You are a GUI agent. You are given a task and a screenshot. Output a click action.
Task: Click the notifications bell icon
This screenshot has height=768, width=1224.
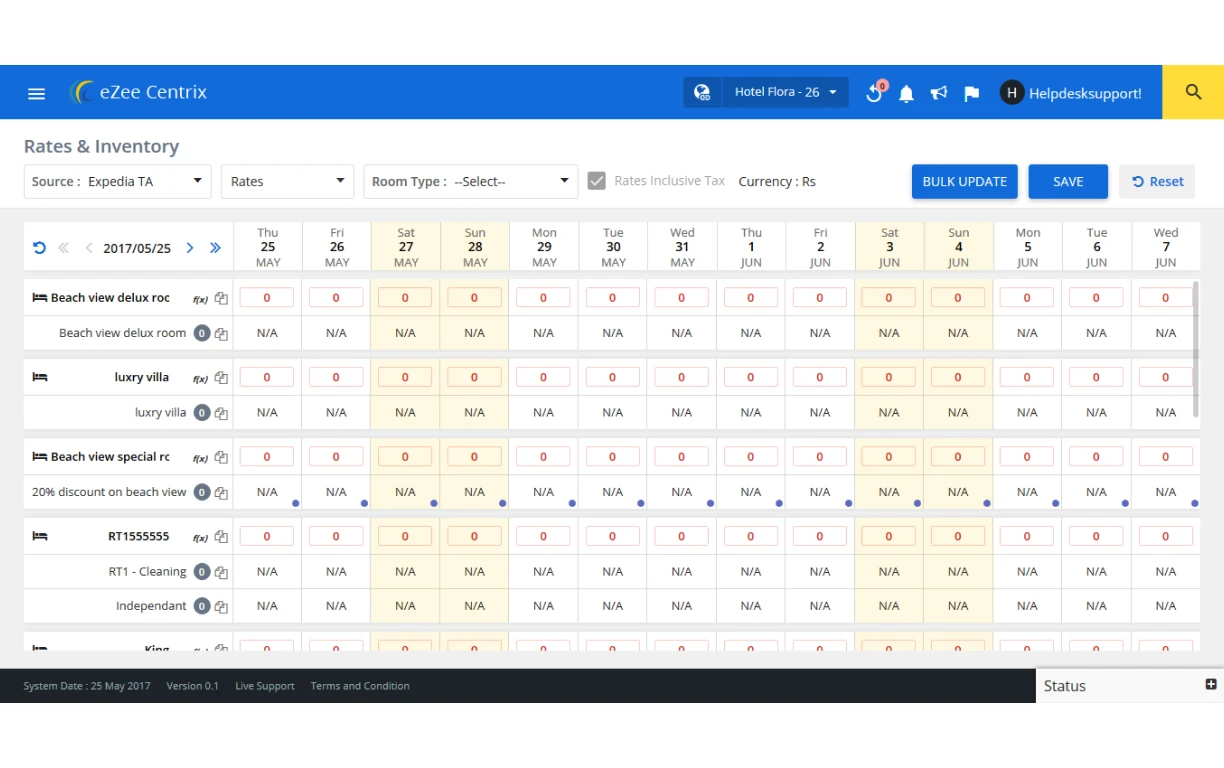click(906, 92)
